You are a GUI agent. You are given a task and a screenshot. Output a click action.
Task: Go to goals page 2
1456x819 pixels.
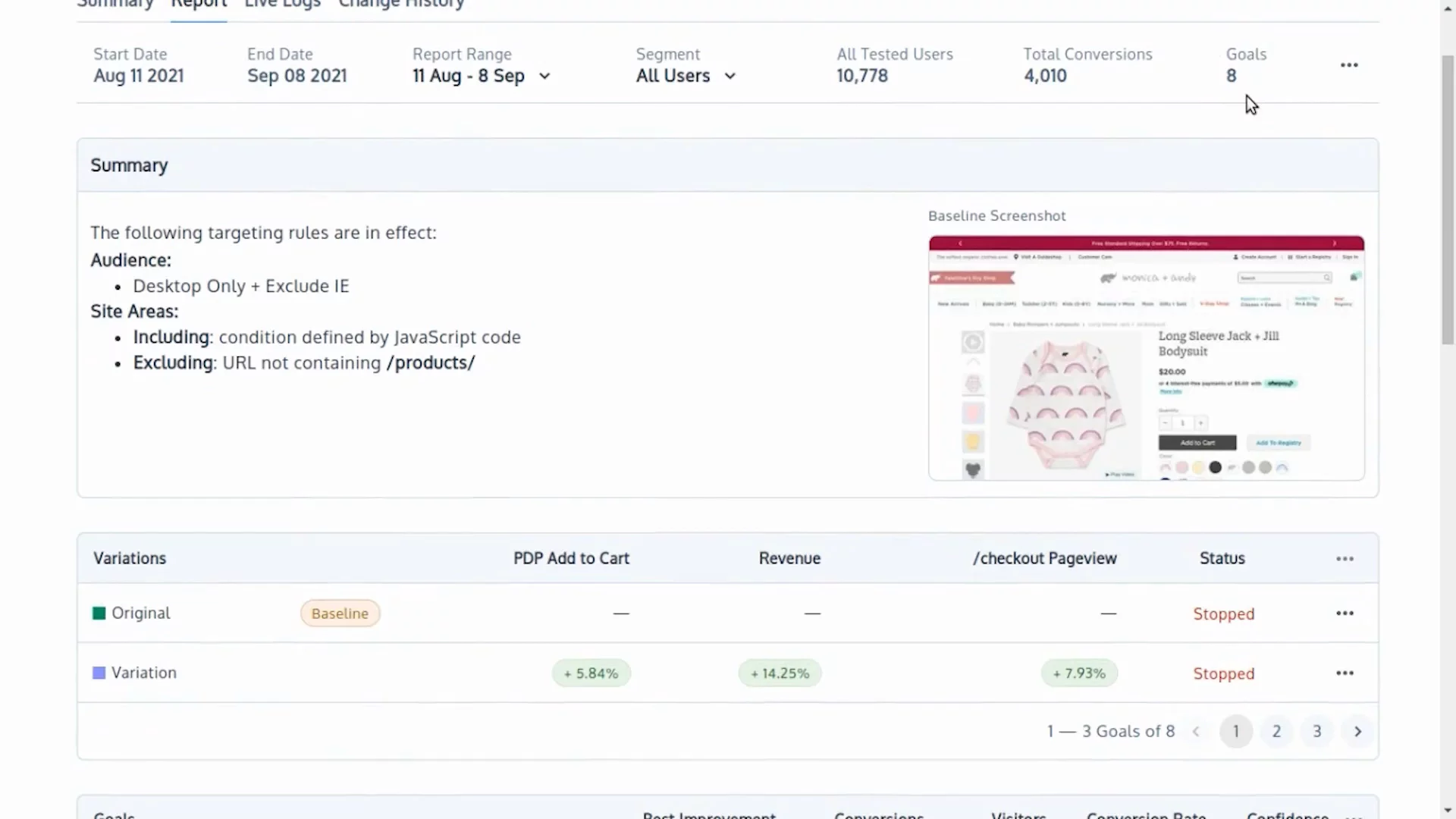tap(1276, 732)
